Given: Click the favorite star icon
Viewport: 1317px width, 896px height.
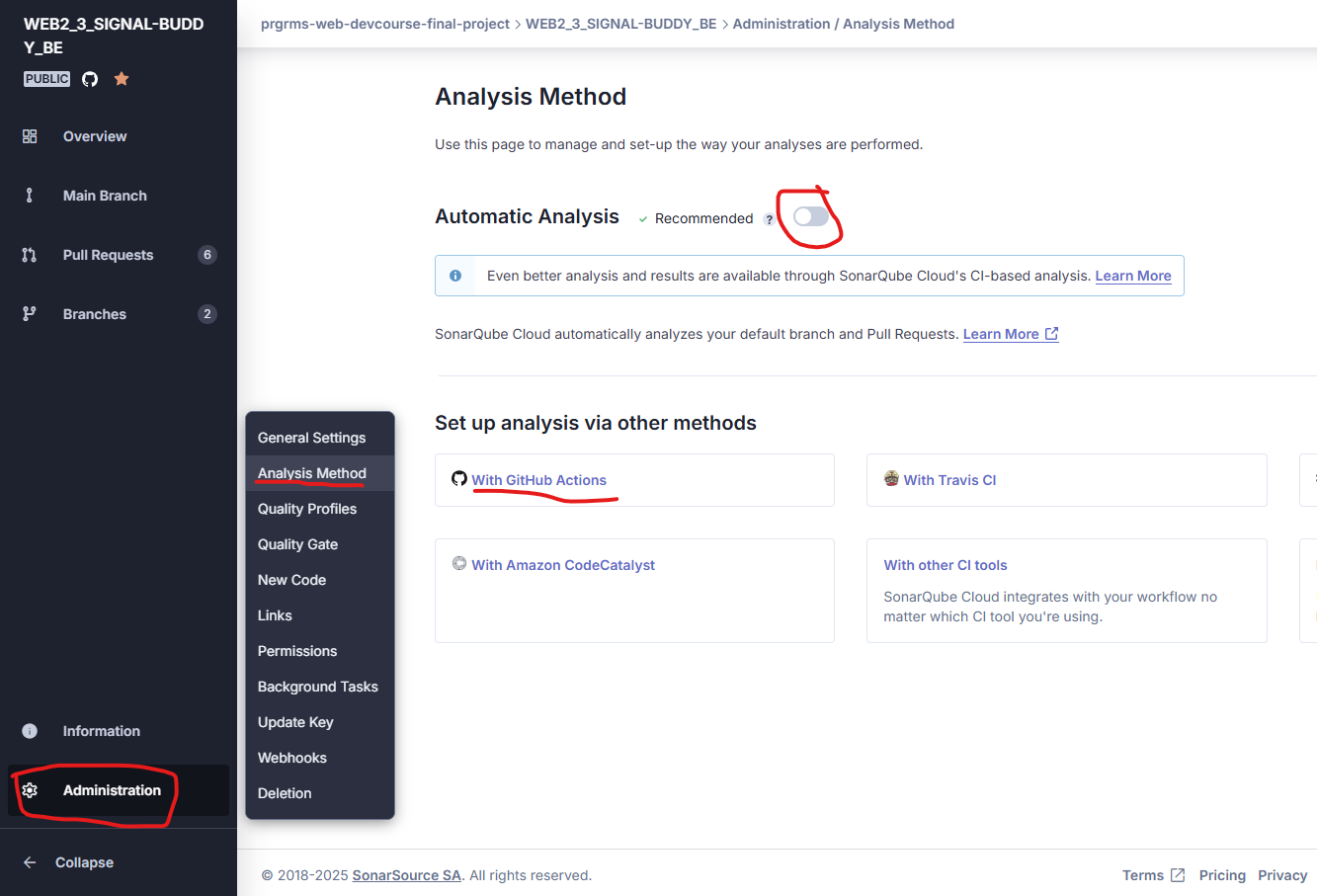Looking at the screenshot, I should coord(122,79).
